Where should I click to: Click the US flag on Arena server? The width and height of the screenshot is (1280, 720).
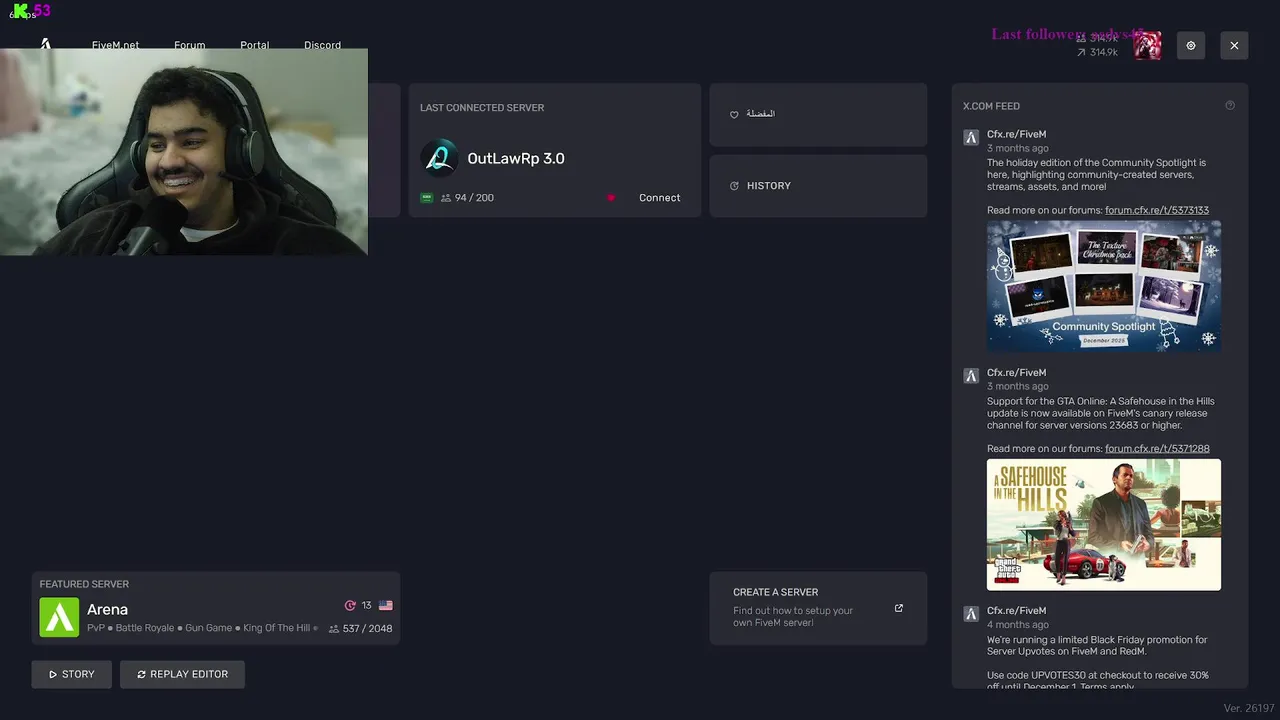pyautogui.click(x=386, y=605)
